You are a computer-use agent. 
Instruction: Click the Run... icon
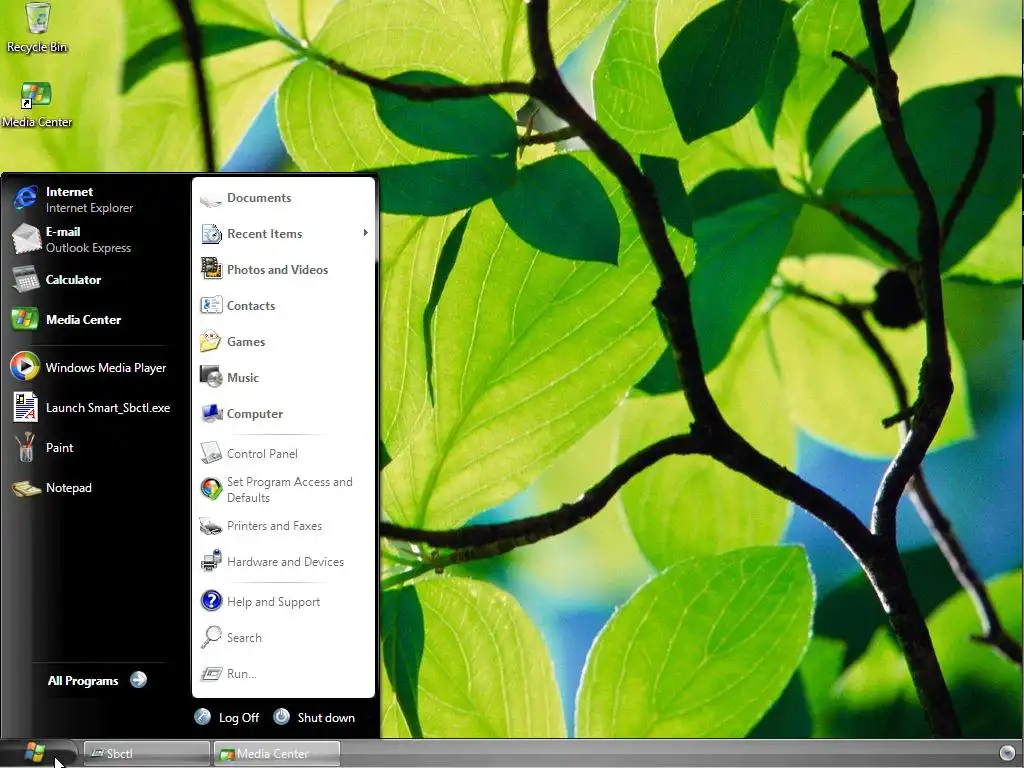pyautogui.click(x=211, y=673)
